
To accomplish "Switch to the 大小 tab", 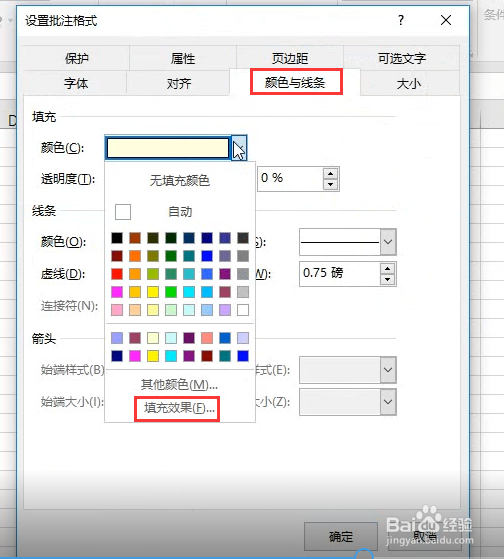I will 409,83.
